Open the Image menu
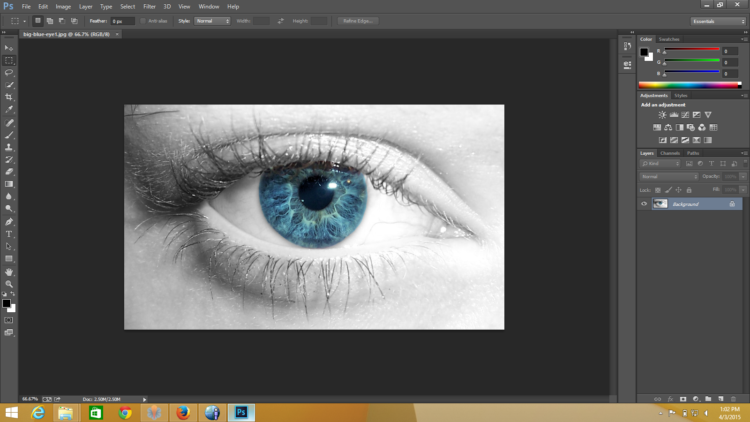The width and height of the screenshot is (750, 422). pos(63,7)
